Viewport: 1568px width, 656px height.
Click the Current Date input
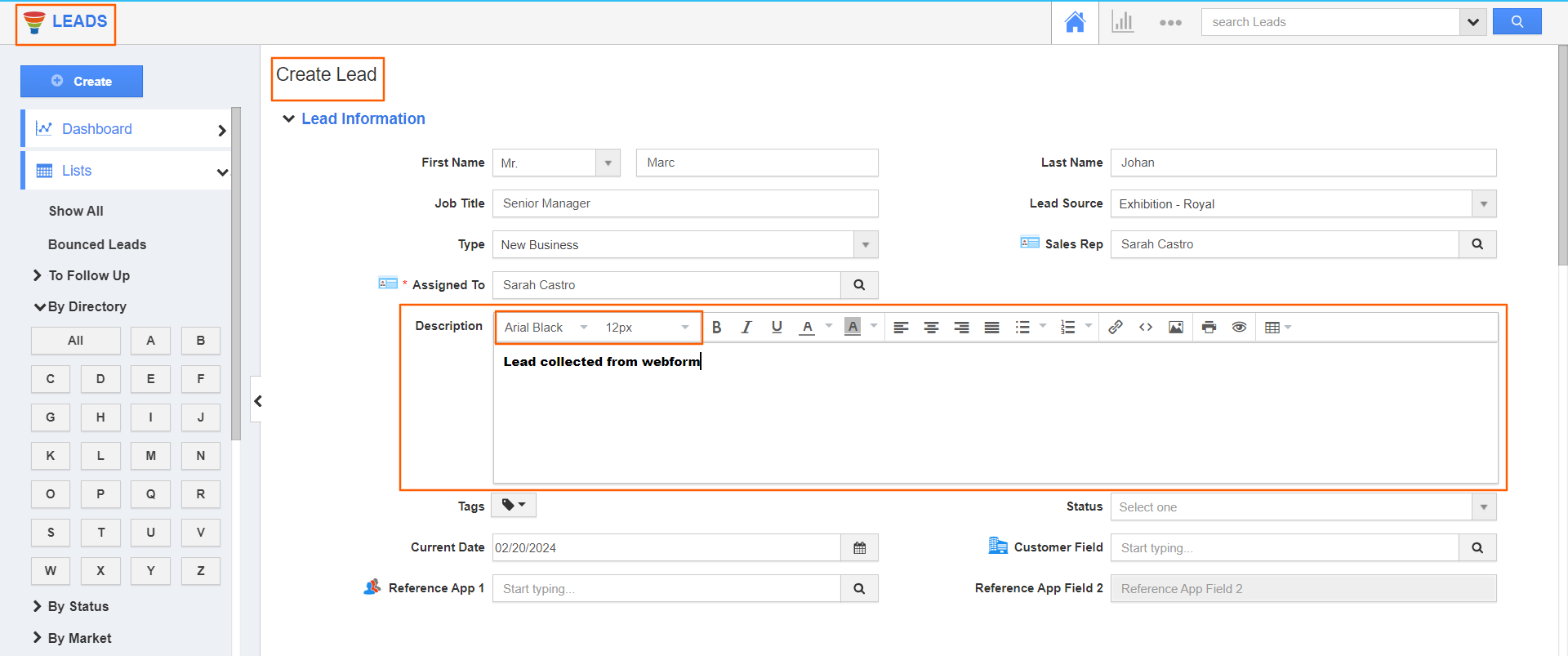[x=666, y=547]
